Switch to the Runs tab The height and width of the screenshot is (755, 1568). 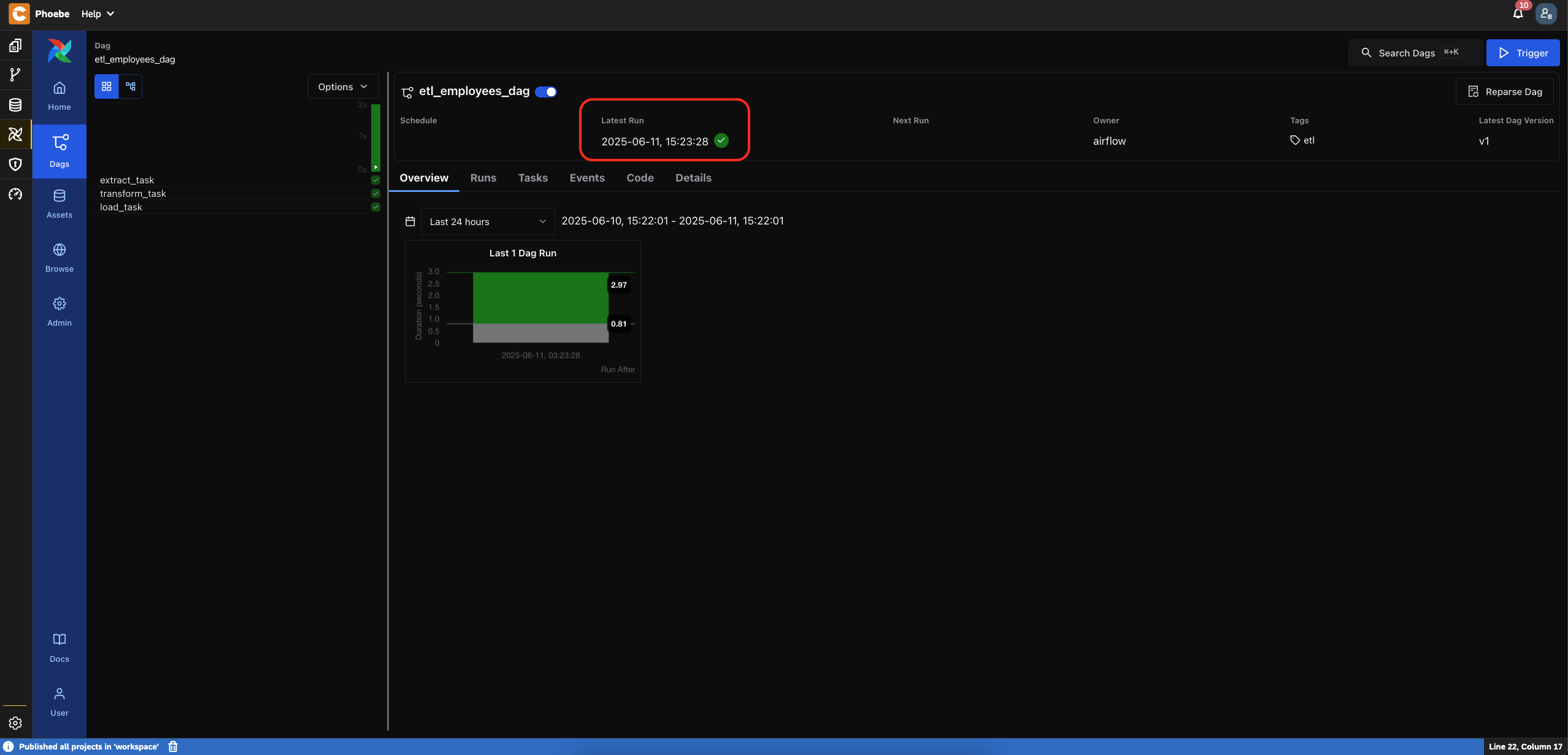pos(483,178)
